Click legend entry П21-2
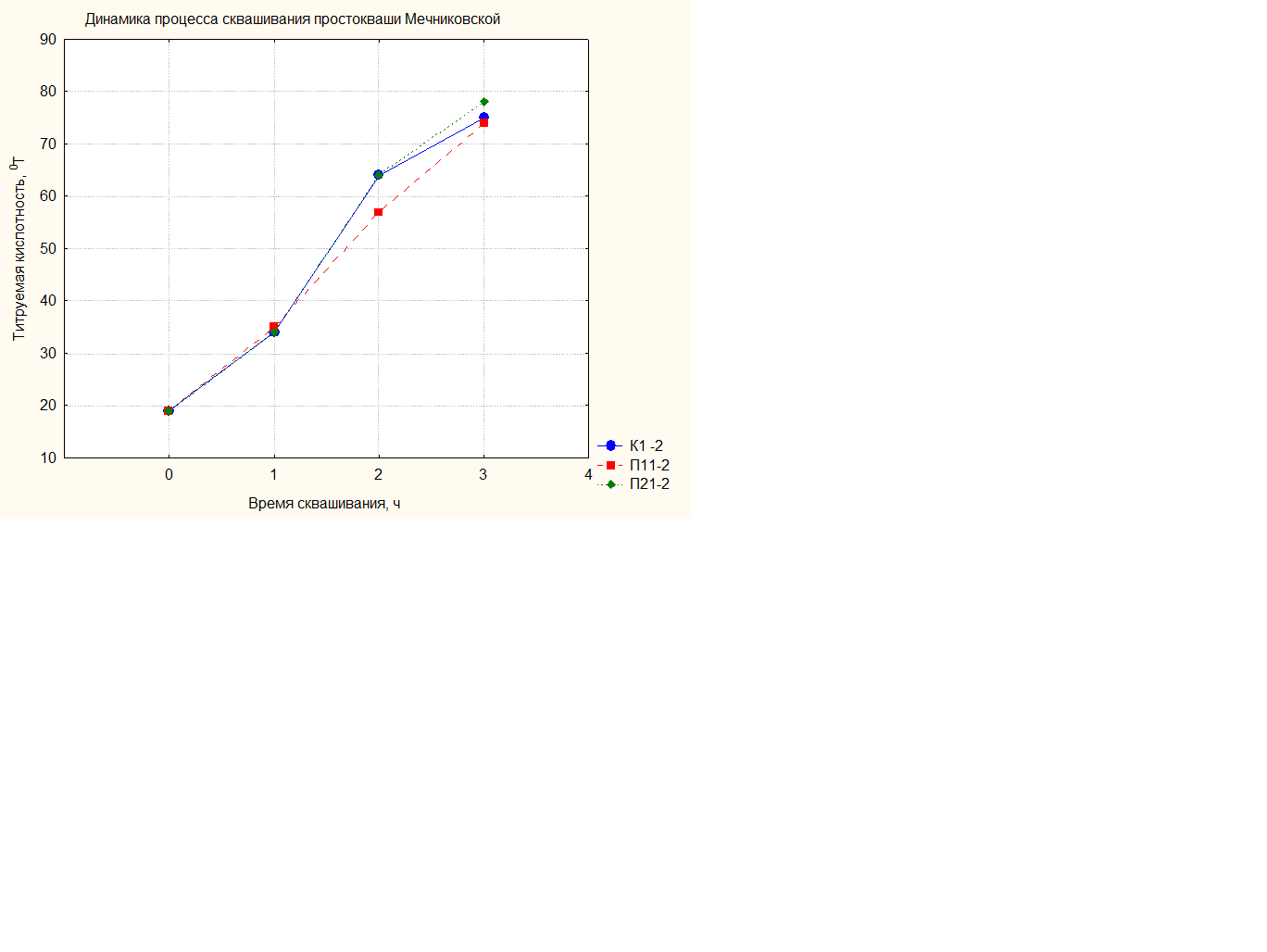1267x952 pixels. pos(649,483)
